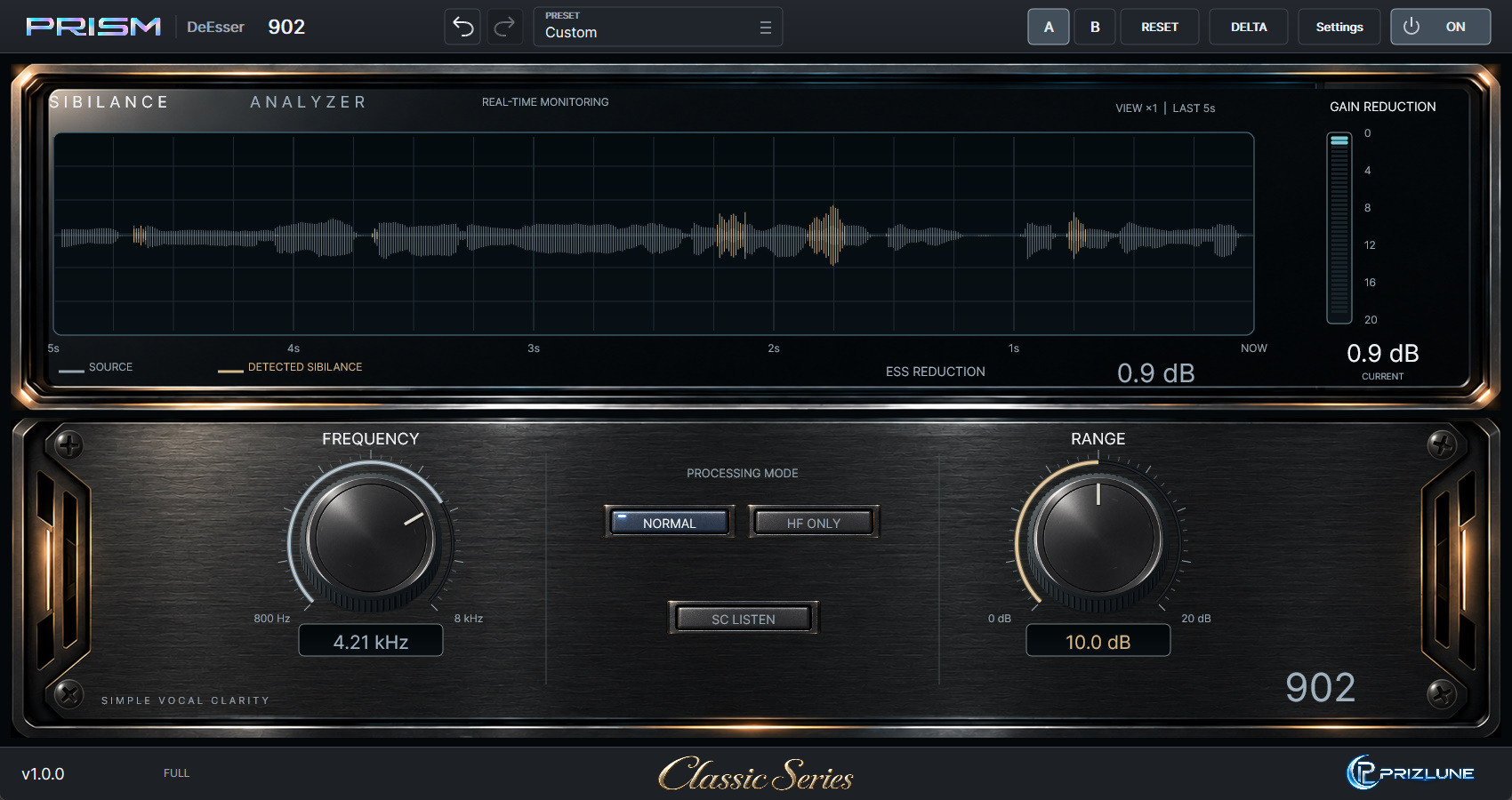Undo the last change
The image size is (1512, 800).
(462, 27)
